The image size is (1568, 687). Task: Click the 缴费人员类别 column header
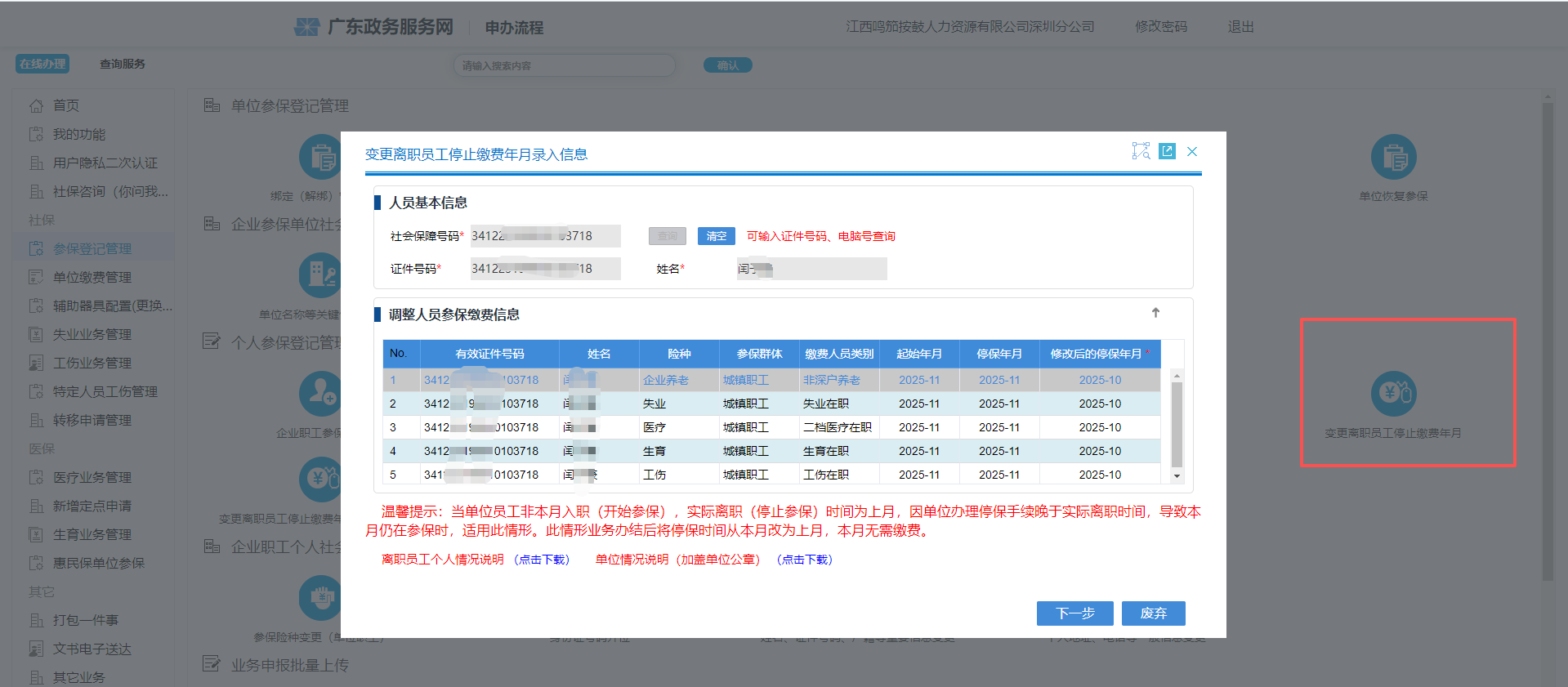[x=839, y=354]
